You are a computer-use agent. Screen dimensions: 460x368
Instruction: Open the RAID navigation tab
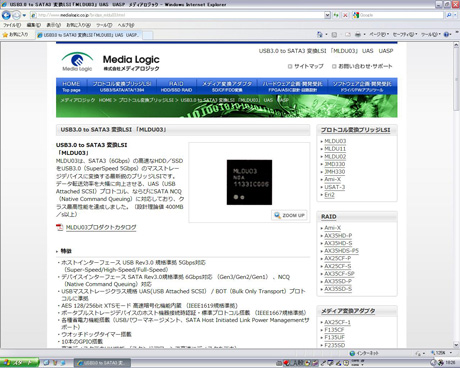coord(176,86)
